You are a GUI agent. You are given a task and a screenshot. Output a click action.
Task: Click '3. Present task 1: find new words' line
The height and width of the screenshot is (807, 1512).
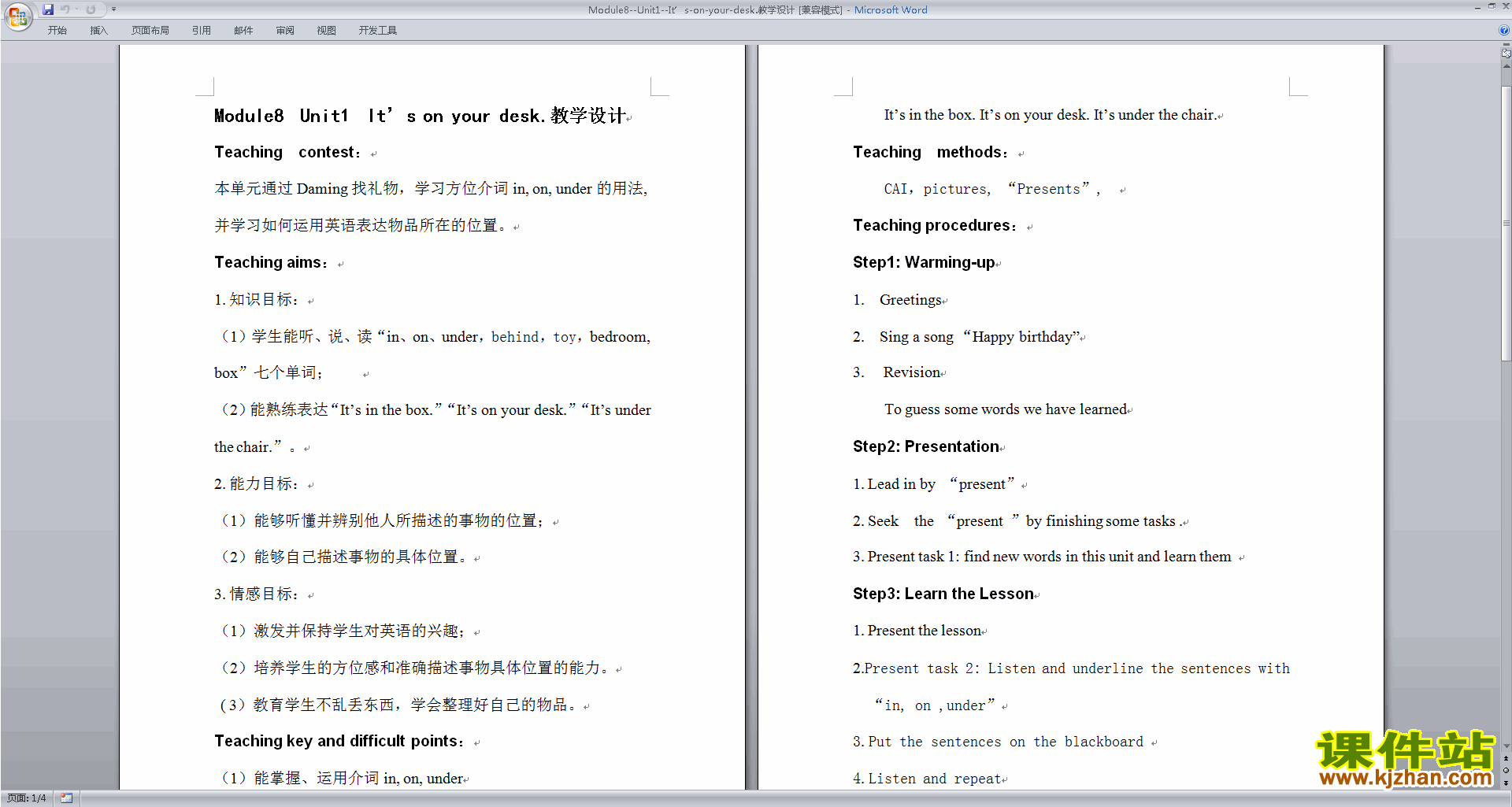(1042, 557)
